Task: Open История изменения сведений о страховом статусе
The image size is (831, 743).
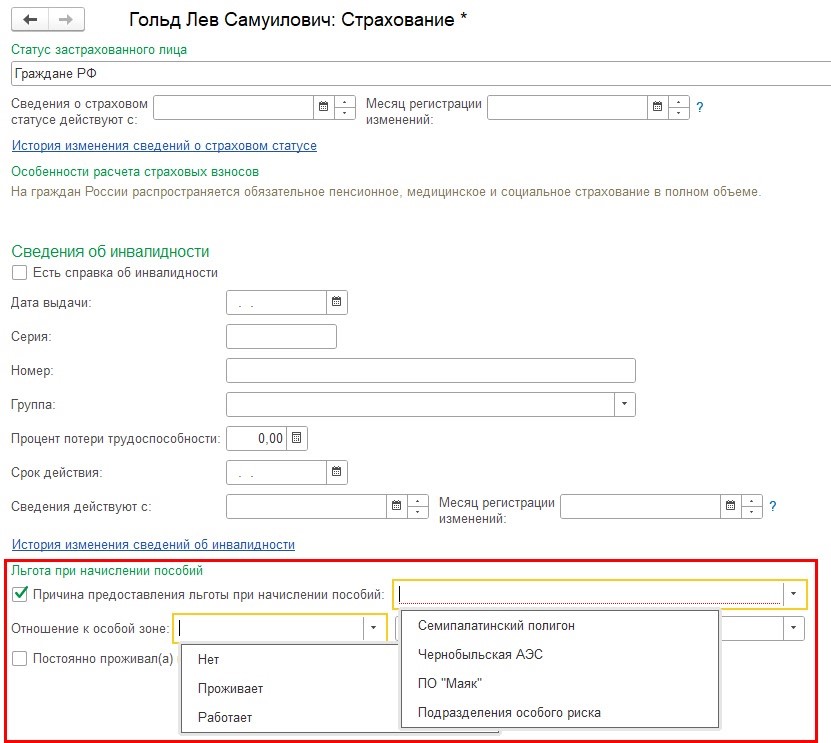Action: (164, 146)
